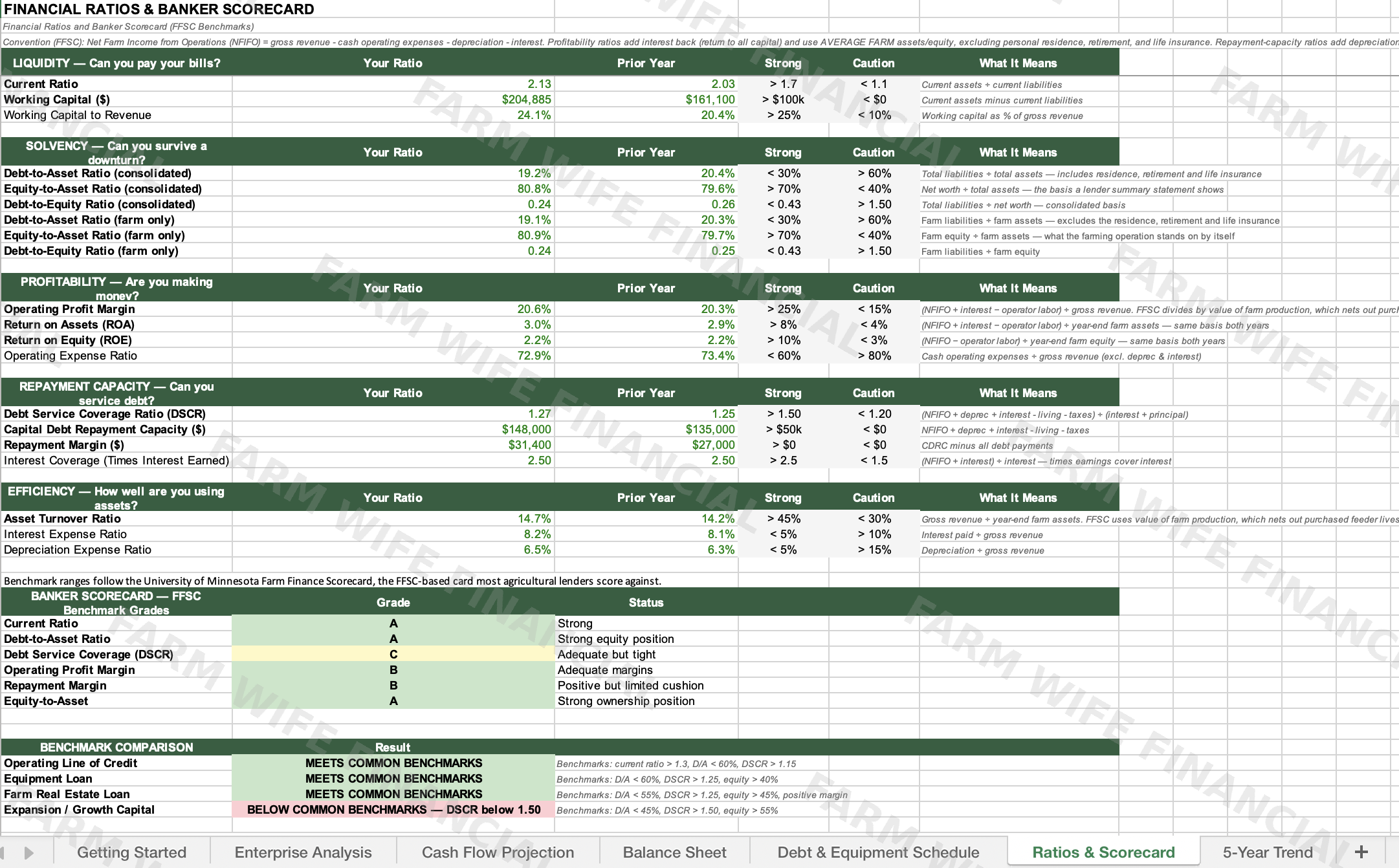1399x868 pixels.
Task: Click the Ratios & Scorecard tab
Action: pyautogui.click(x=1103, y=852)
